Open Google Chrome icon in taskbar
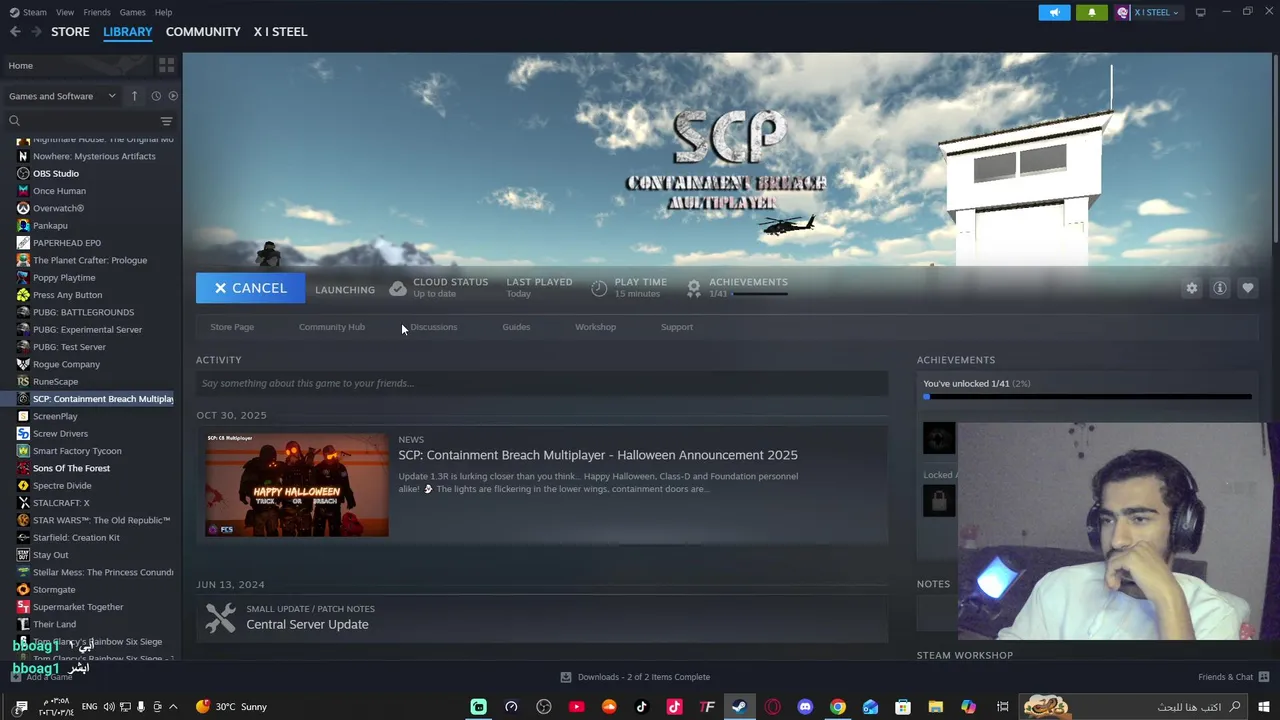The image size is (1280, 720). (x=838, y=707)
